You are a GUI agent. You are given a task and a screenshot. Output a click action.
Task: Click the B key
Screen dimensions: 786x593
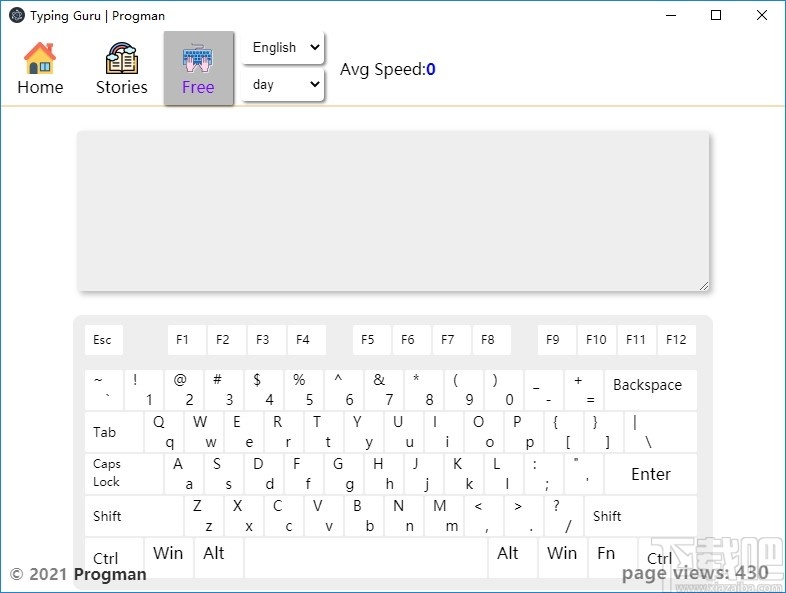[364, 516]
